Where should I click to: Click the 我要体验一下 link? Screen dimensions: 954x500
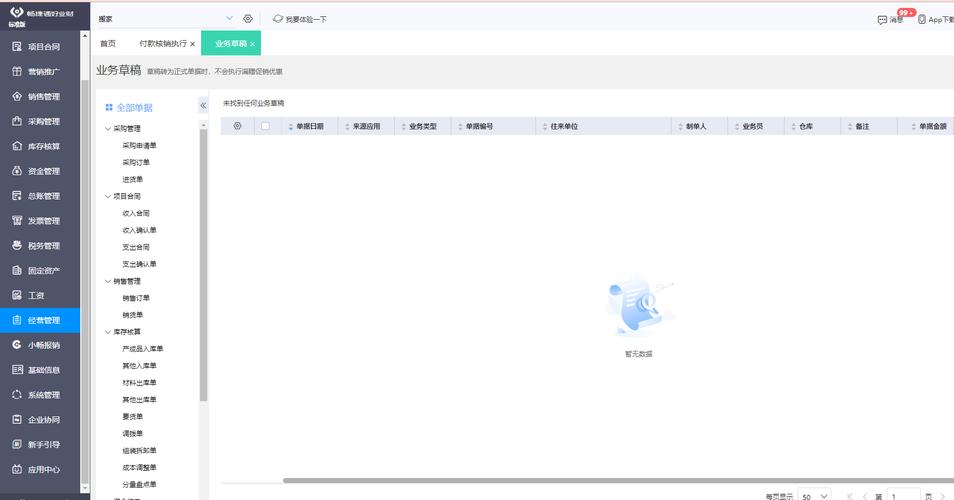[305, 19]
